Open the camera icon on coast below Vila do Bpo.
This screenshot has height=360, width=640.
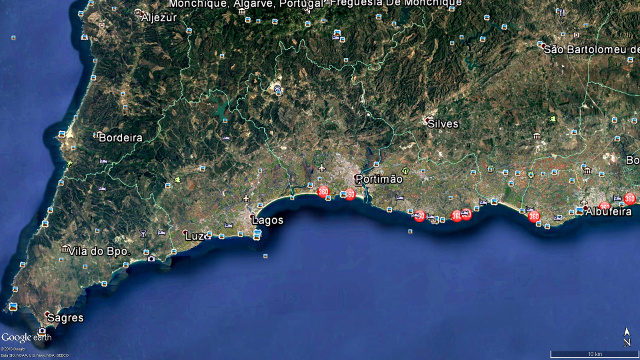point(151,258)
